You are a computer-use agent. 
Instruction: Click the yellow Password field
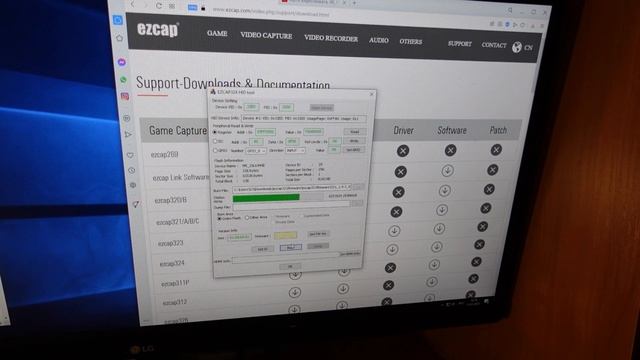tap(285, 235)
